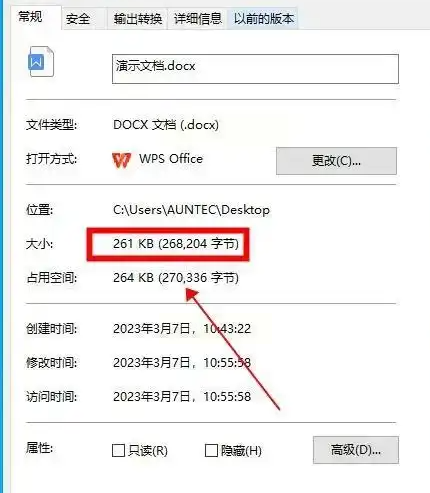This screenshot has height=493, width=430.
Task: Toggle the 隐藏(H) hidden checkbox
Action: (211, 450)
